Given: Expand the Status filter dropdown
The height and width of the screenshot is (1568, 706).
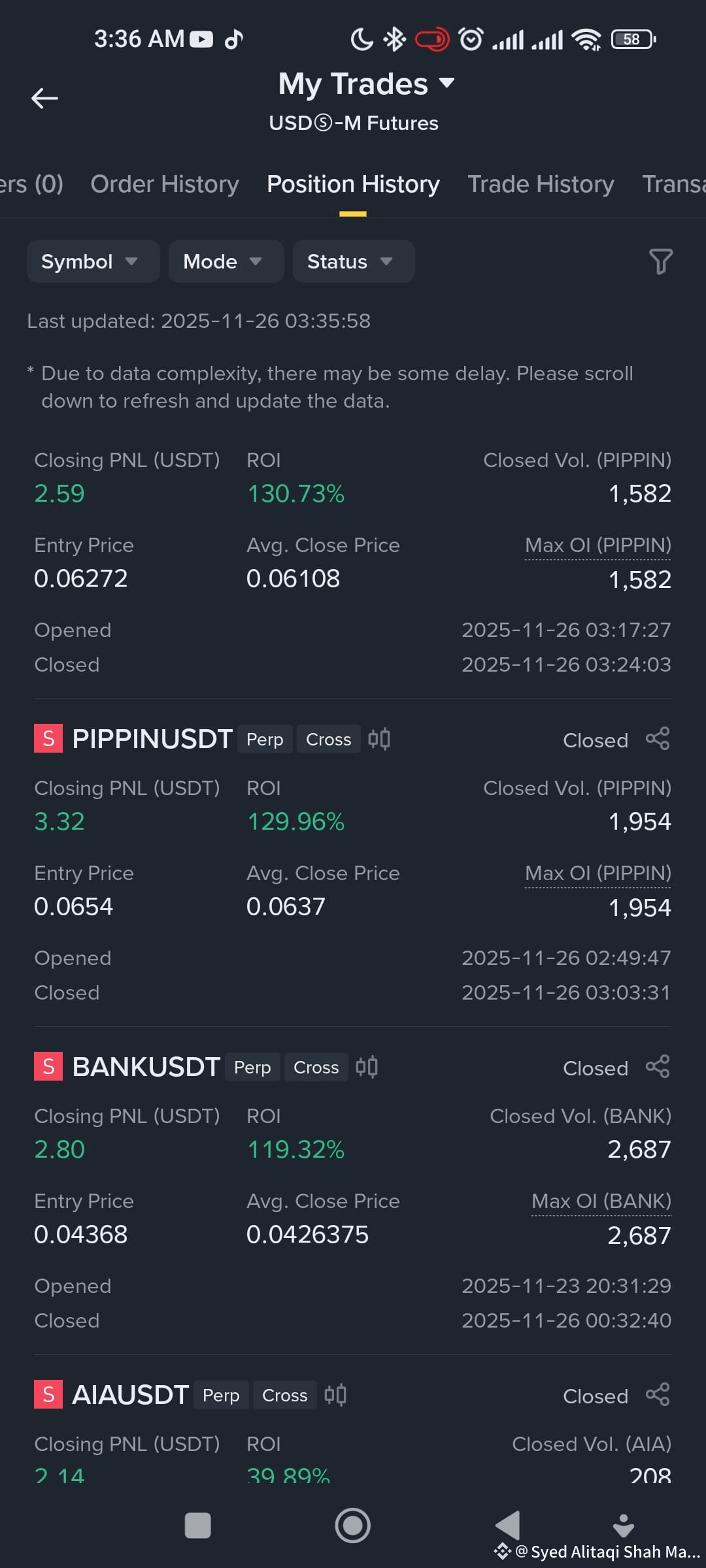Looking at the screenshot, I should [x=354, y=261].
